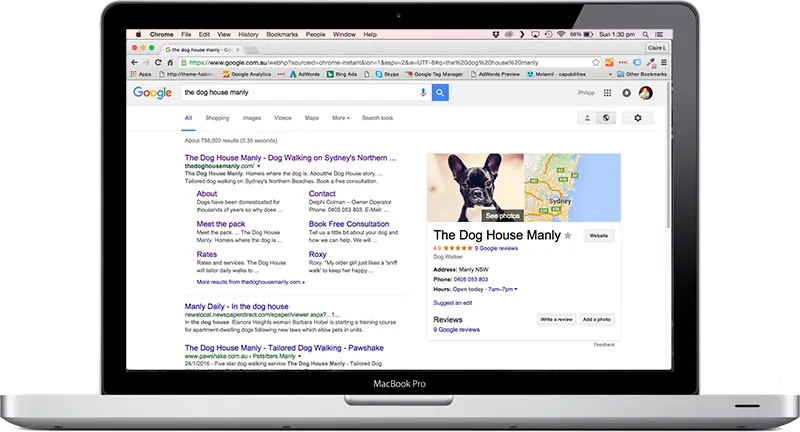Click Write a review button
Image resolution: width=800 pixels, height=432 pixels.
point(556,319)
